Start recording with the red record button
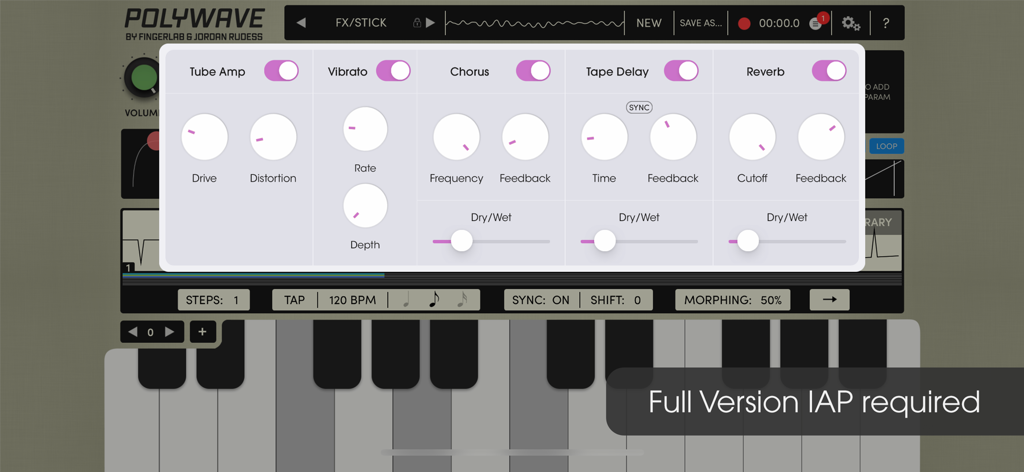The image size is (1024, 472). pos(744,24)
